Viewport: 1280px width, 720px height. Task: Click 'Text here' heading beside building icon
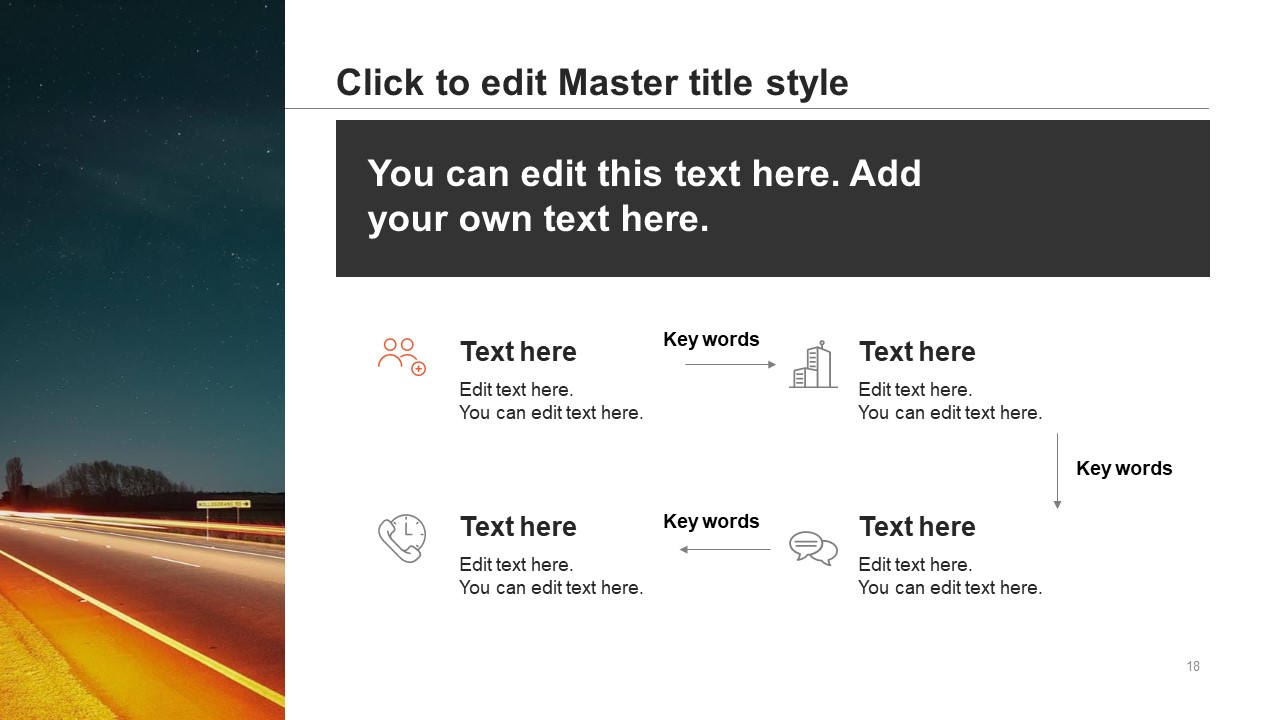click(917, 352)
